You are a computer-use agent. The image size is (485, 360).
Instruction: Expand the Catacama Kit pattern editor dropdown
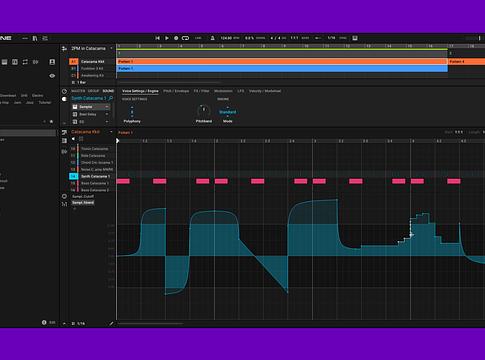111,132
